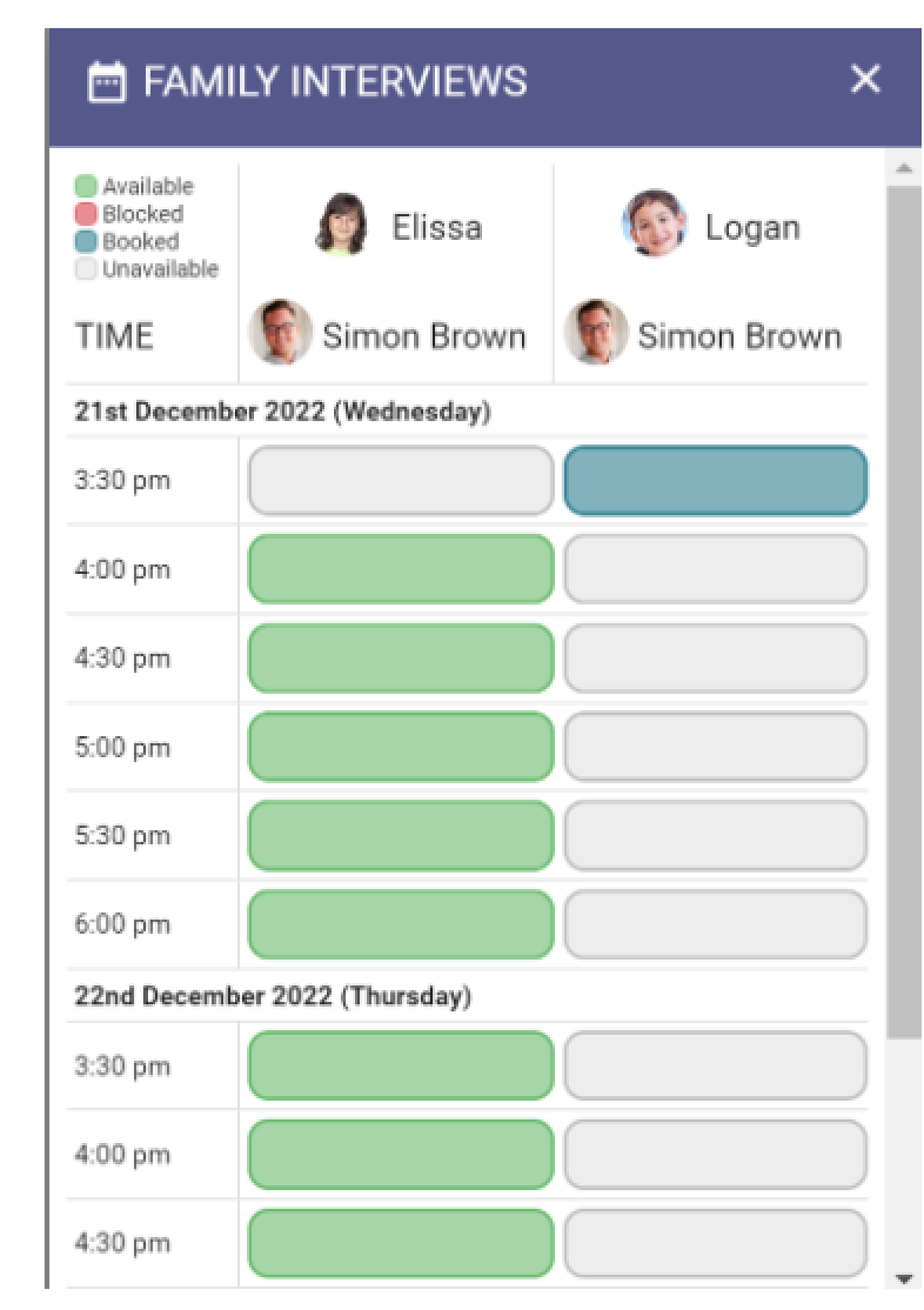Click the grey Unavailable legend swatch
The height and width of the screenshot is (1310, 924).
86,269
